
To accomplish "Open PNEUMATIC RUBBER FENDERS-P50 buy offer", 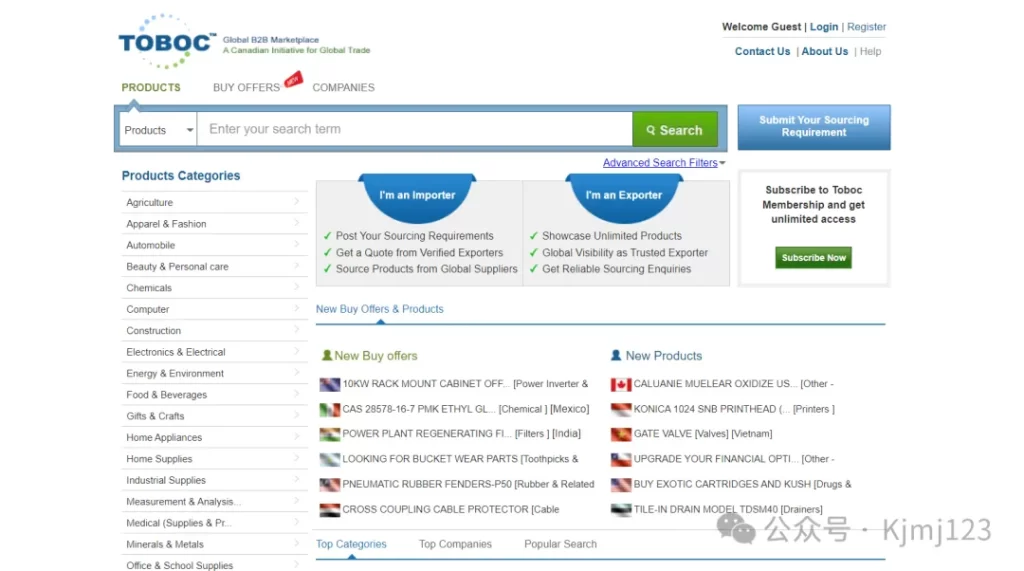I will click(468, 484).
